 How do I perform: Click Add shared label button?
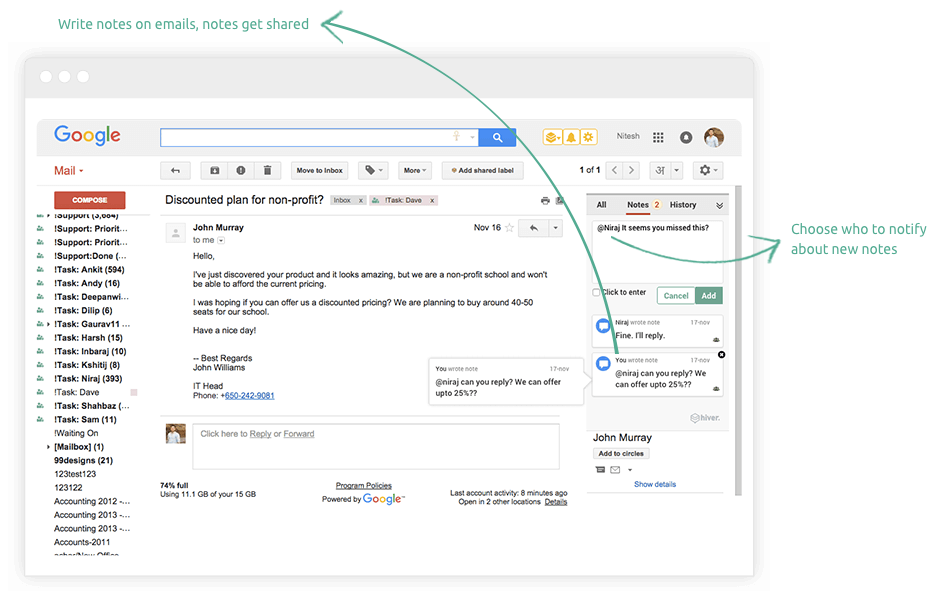pos(482,170)
